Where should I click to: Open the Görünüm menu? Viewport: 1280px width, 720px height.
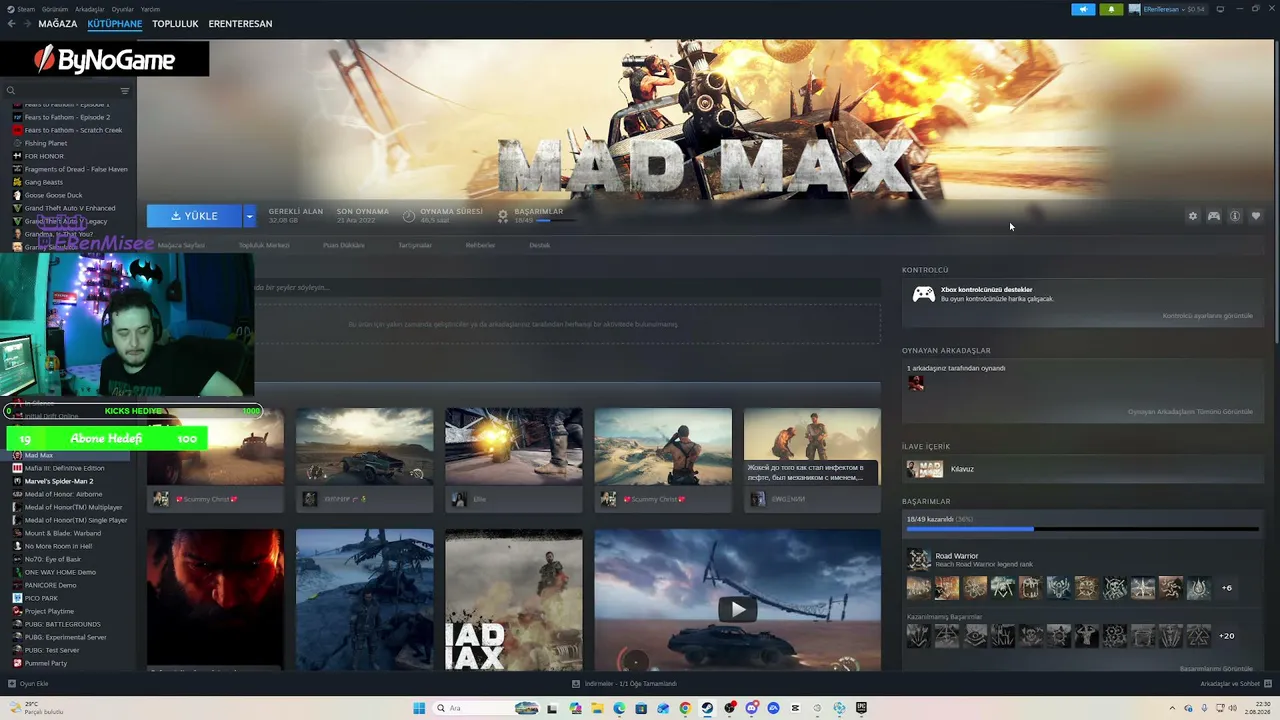coord(55,9)
